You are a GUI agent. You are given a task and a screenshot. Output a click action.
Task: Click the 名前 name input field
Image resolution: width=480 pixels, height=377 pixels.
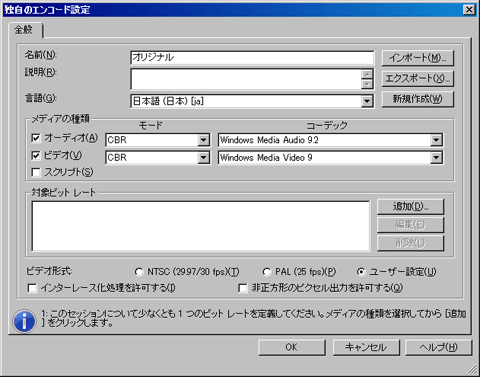(x=252, y=57)
